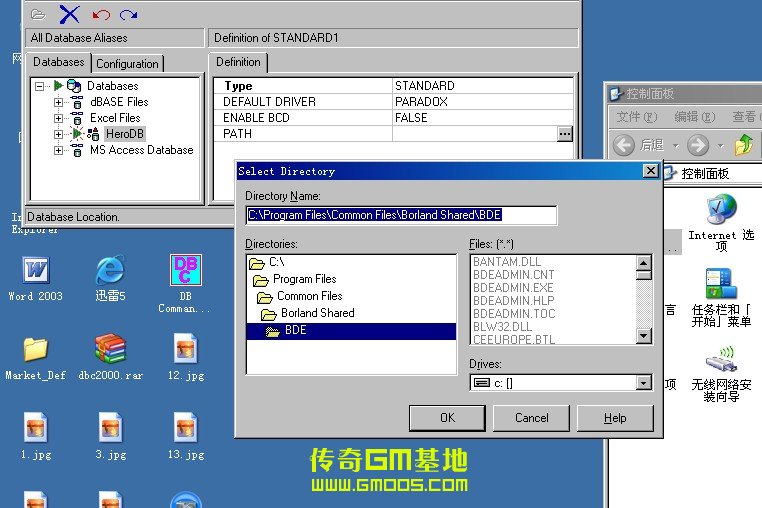Switch to the Databases tab
The image size is (762, 508).
[58, 62]
